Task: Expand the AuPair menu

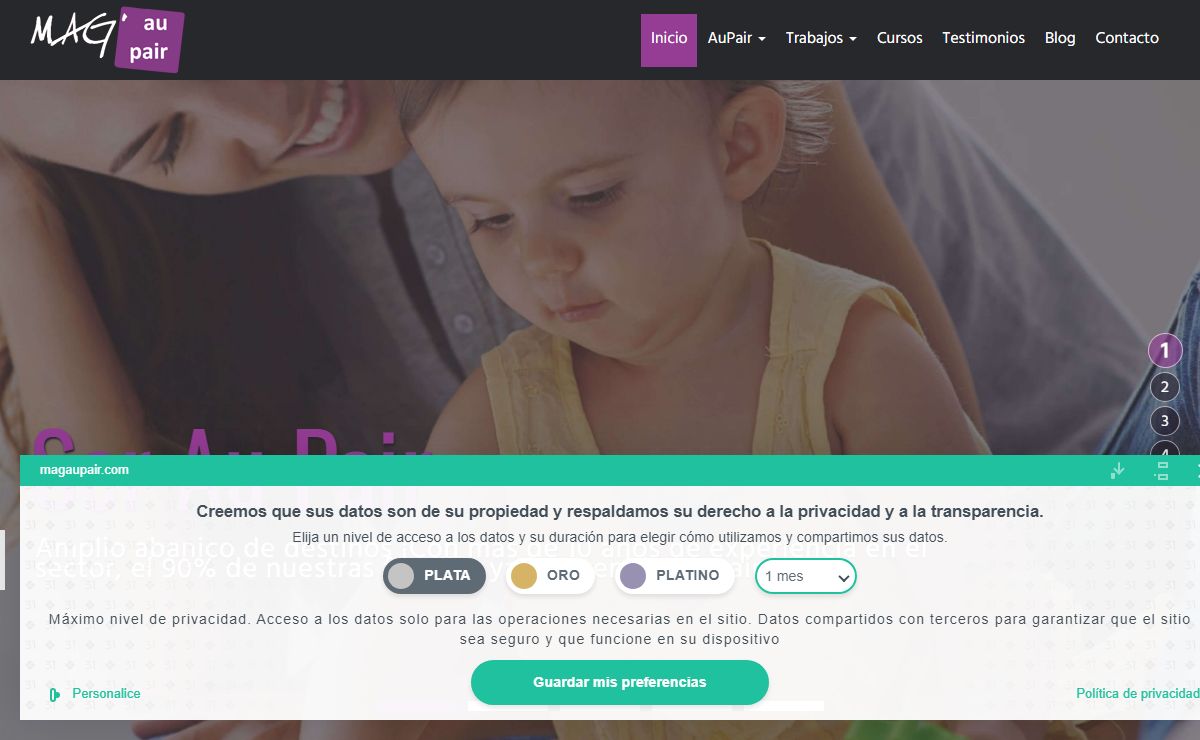Action: coord(737,38)
